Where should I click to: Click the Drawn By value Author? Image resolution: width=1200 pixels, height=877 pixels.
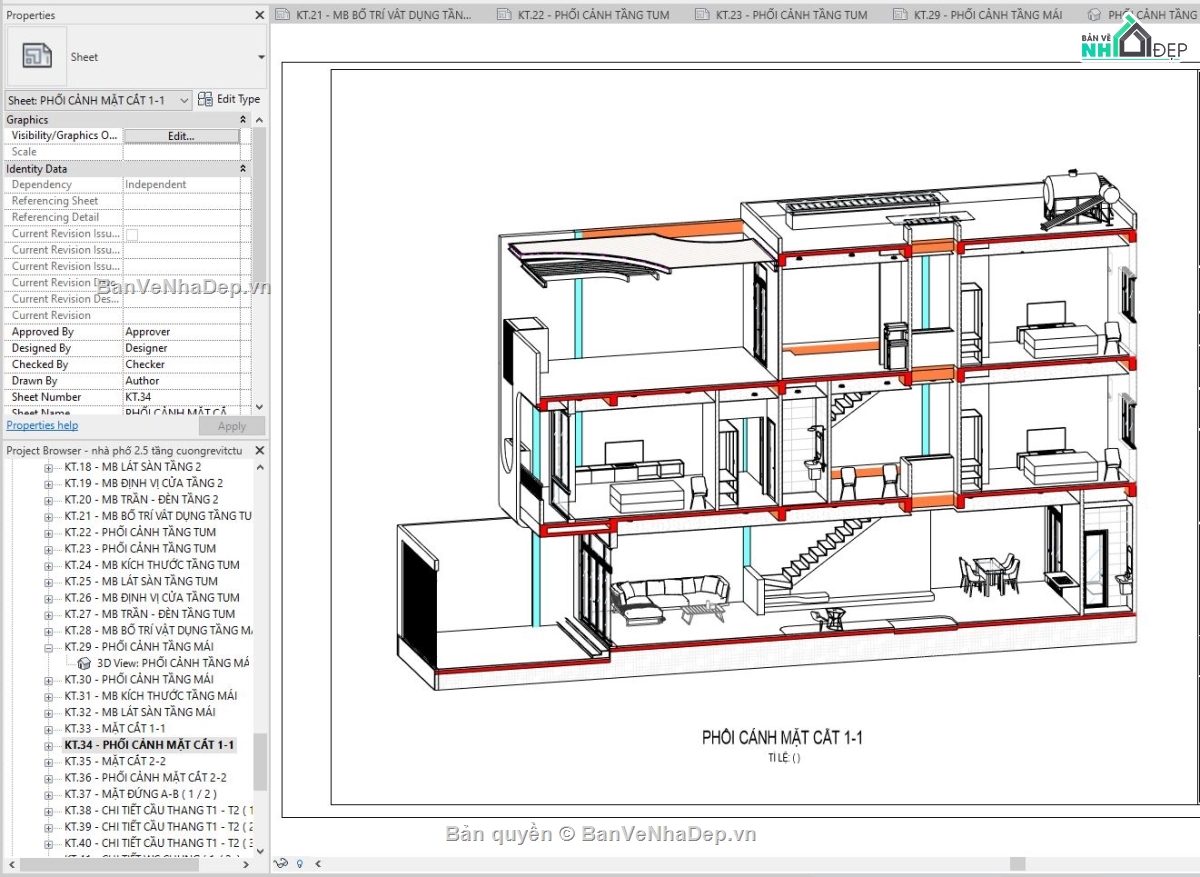pyautogui.click(x=142, y=381)
